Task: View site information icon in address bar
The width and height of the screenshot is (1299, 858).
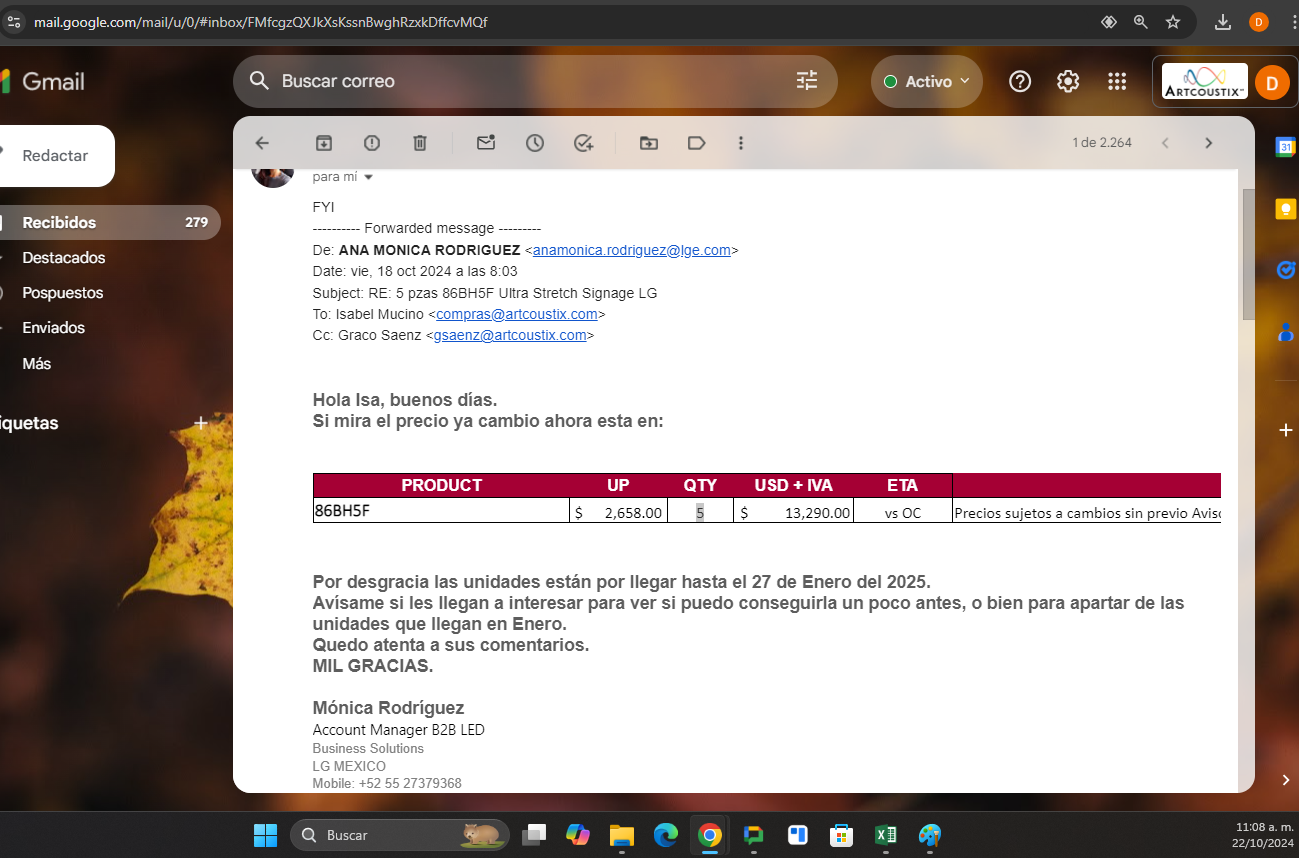Action: pos(13,22)
